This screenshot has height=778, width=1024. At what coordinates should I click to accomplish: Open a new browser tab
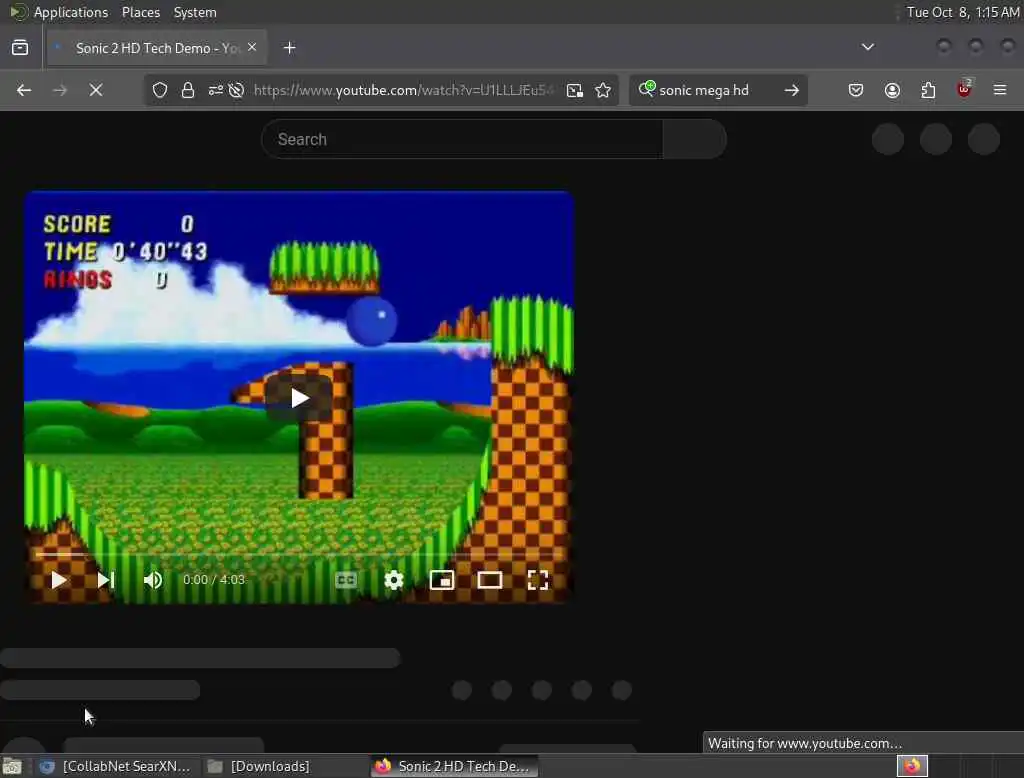coord(290,48)
